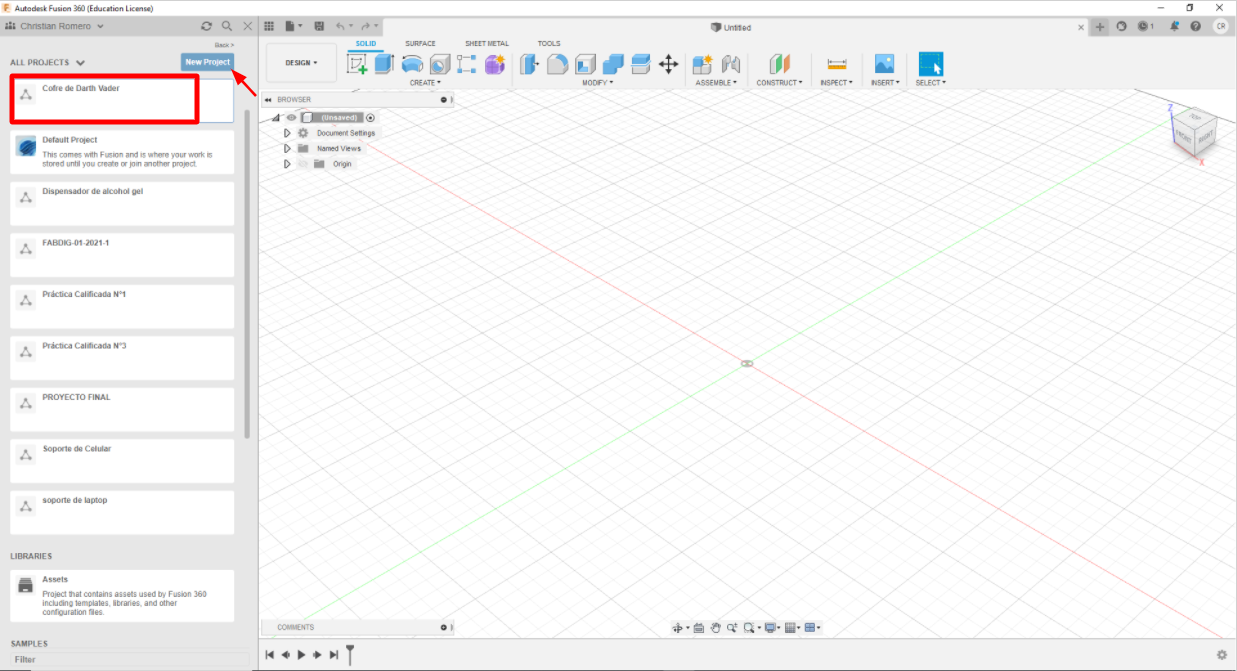This screenshot has width=1237, height=671.
Task: Activate the Move/Copy tool
Action: point(668,64)
